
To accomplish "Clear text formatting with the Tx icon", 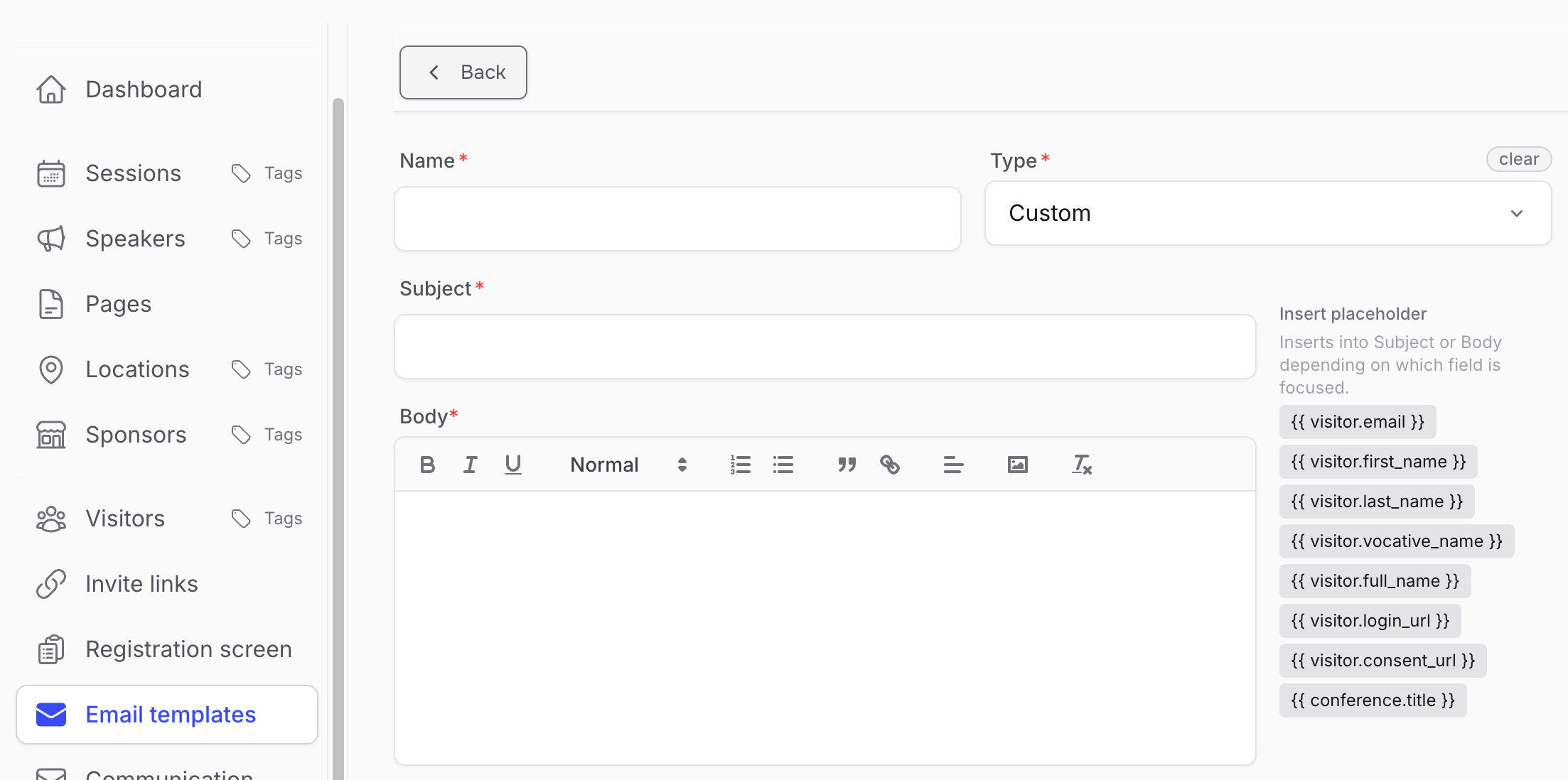I will pos(1081,465).
